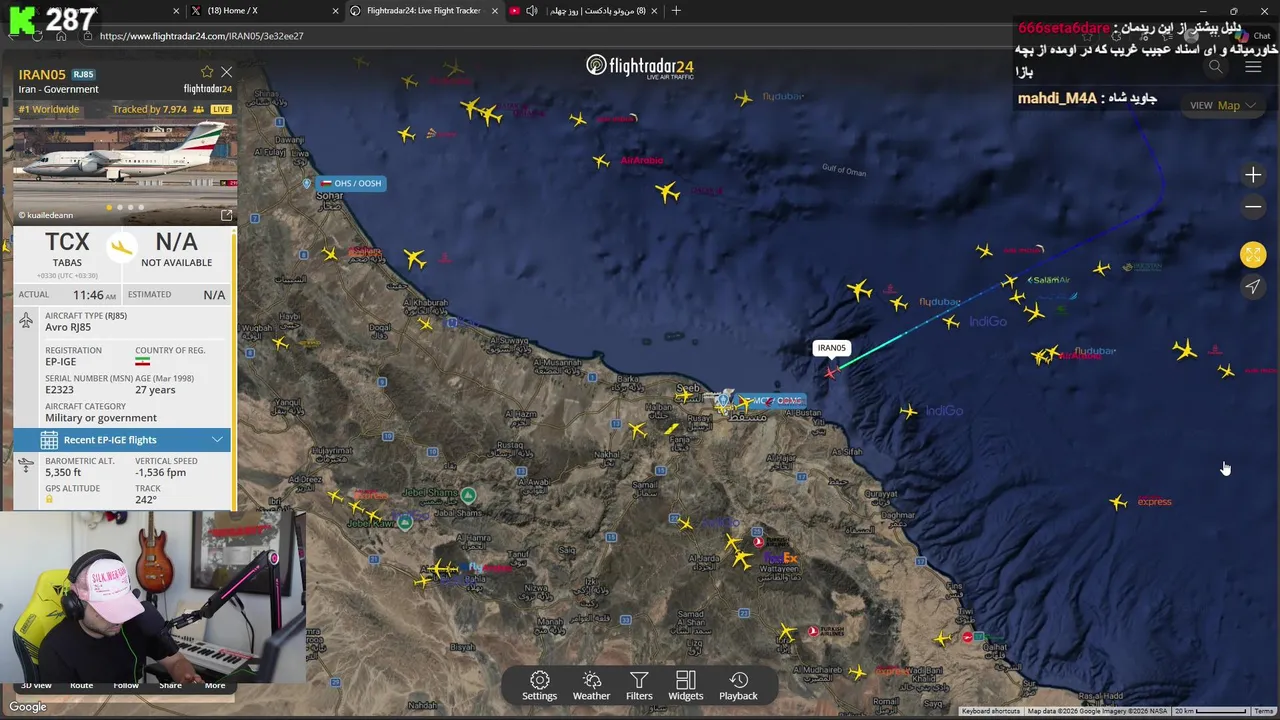The width and height of the screenshot is (1280, 720).
Task: Click the Flightradar24 logo
Action: pyautogui.click(x=640, y=67)
